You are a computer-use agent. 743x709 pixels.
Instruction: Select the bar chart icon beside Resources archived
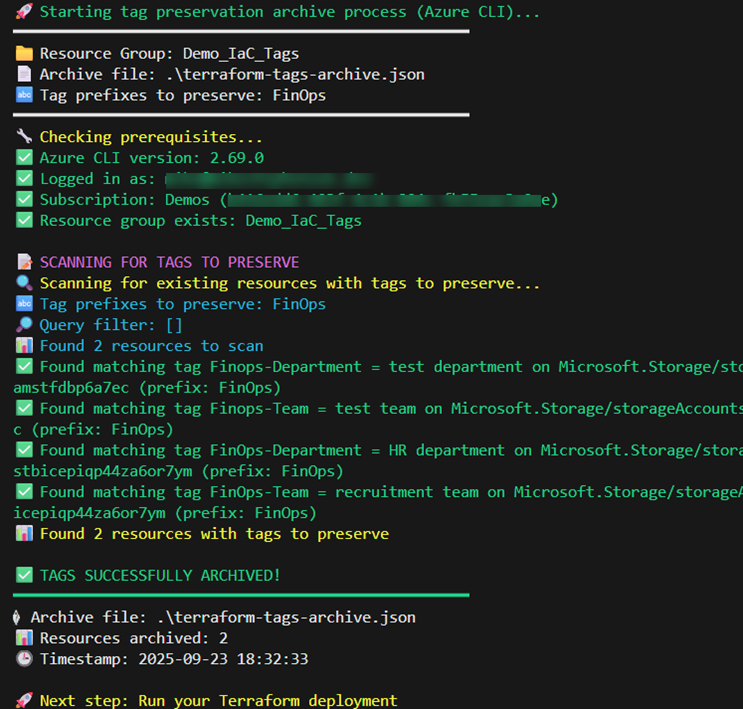click(x=24, y=638)
